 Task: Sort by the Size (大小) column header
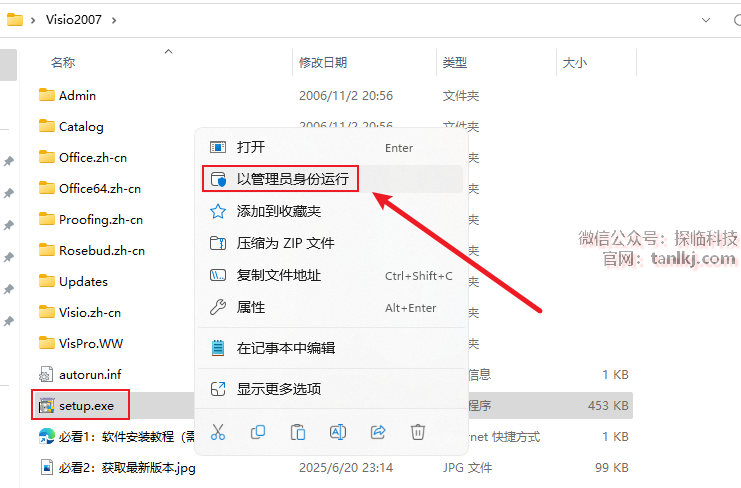(575, 62)
